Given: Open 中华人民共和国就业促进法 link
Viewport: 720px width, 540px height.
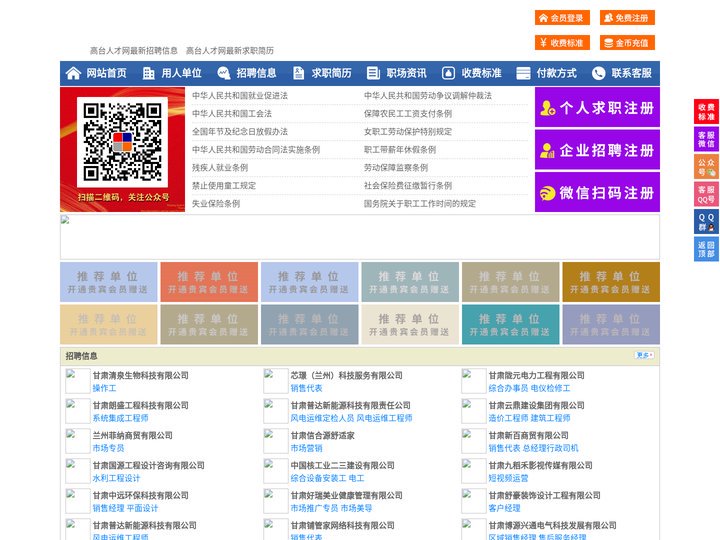Looking at the screenshot, I should (x=240, y=96).
